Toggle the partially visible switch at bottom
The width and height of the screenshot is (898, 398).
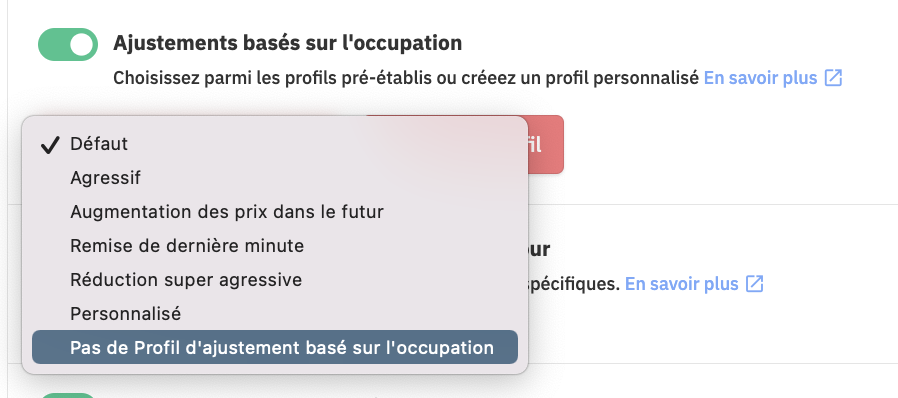tap(68, 395)
